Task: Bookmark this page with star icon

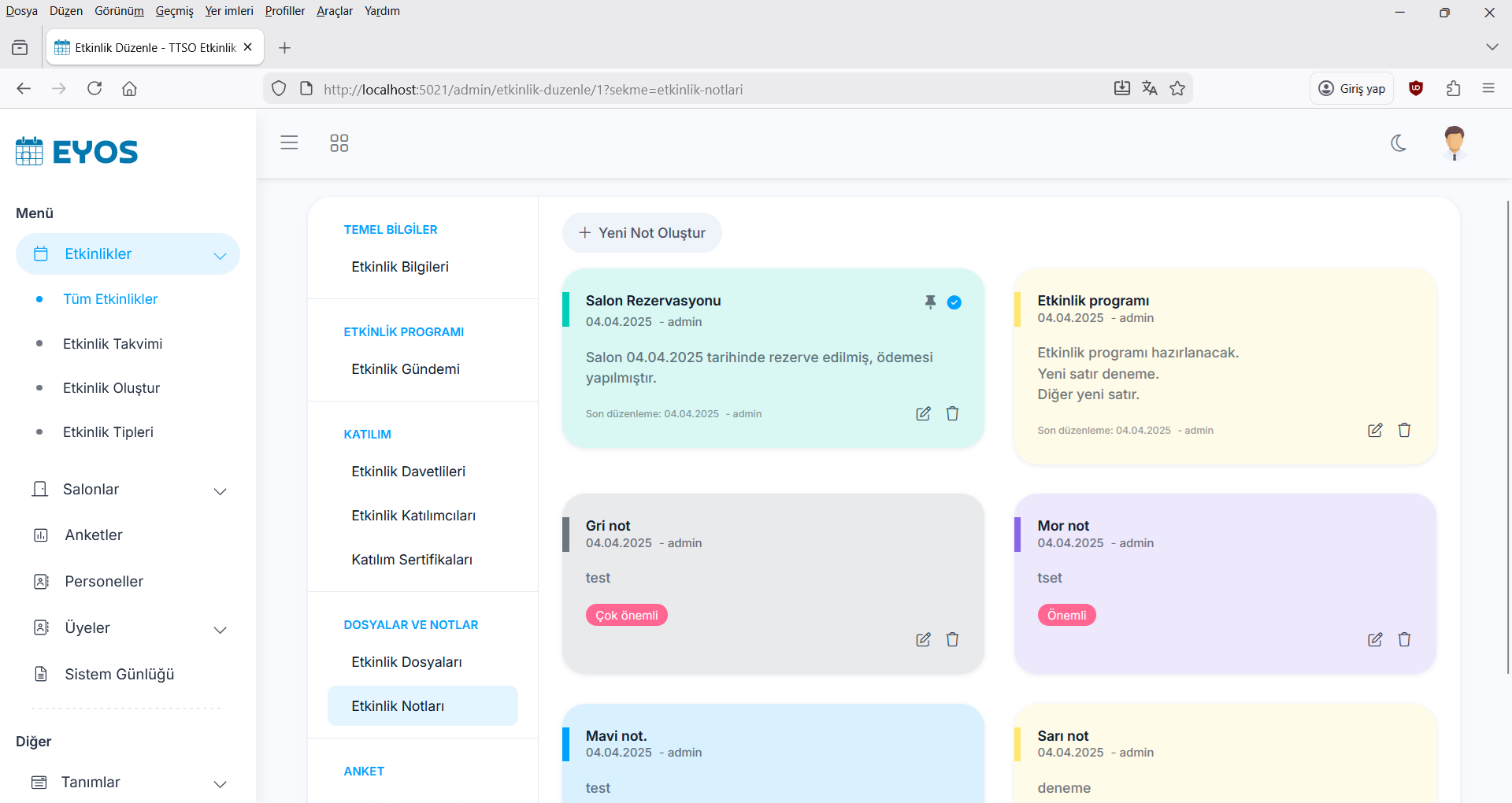Action: coord(1177,89)
